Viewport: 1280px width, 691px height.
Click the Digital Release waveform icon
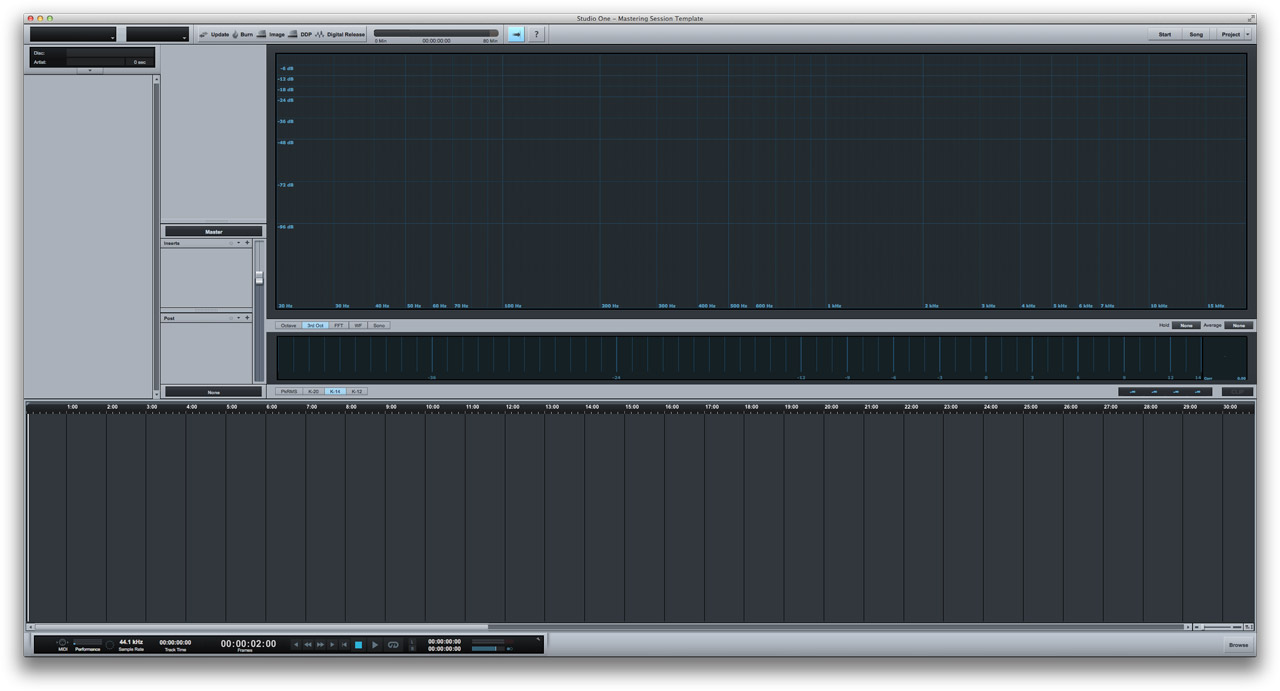pyautogui.click(x=320, y=34)
